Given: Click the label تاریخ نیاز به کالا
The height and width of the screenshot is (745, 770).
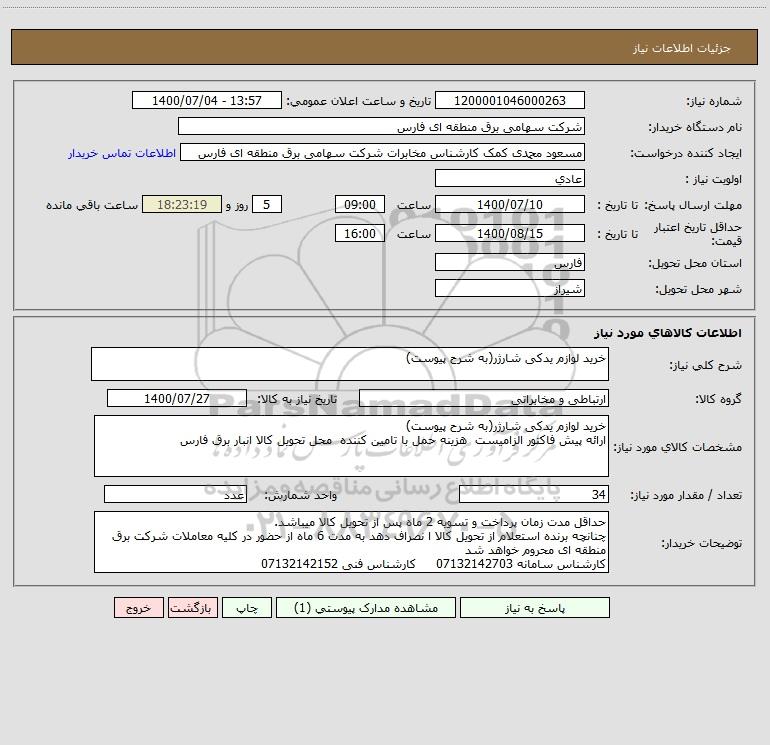Looking at the screenshot, I should point(297,399).
